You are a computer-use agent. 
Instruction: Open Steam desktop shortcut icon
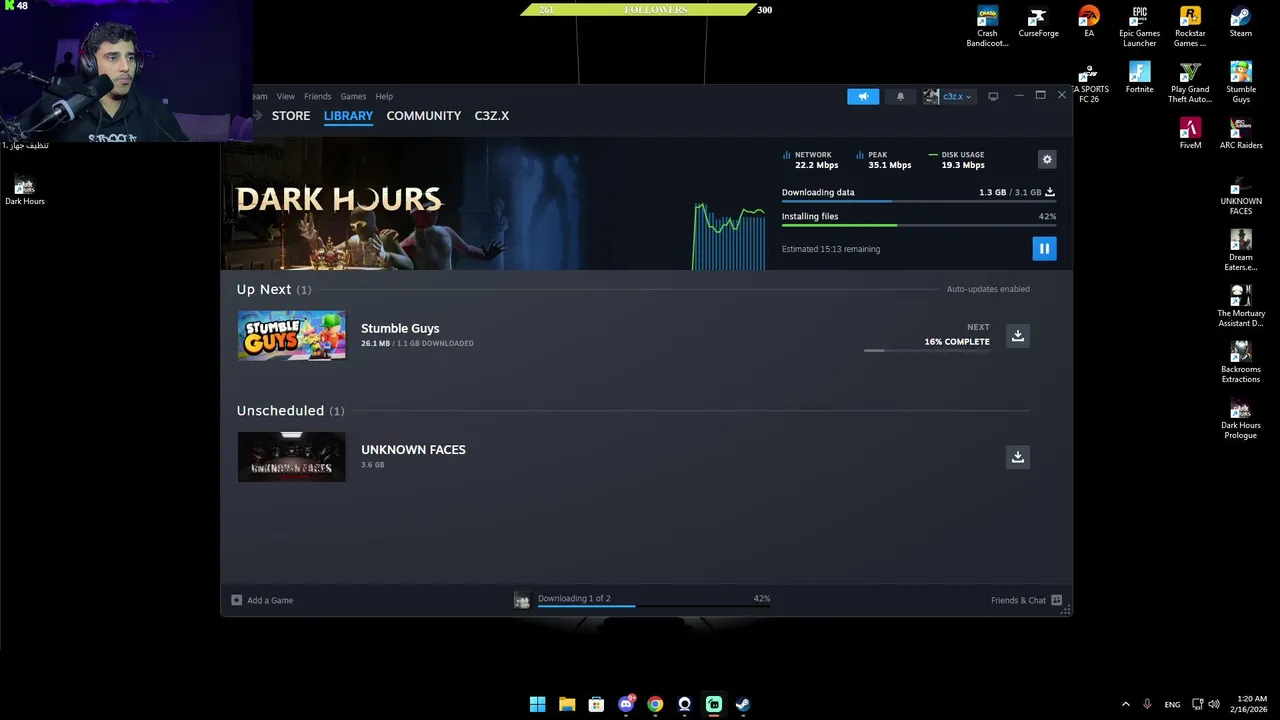click(1241, 23)
